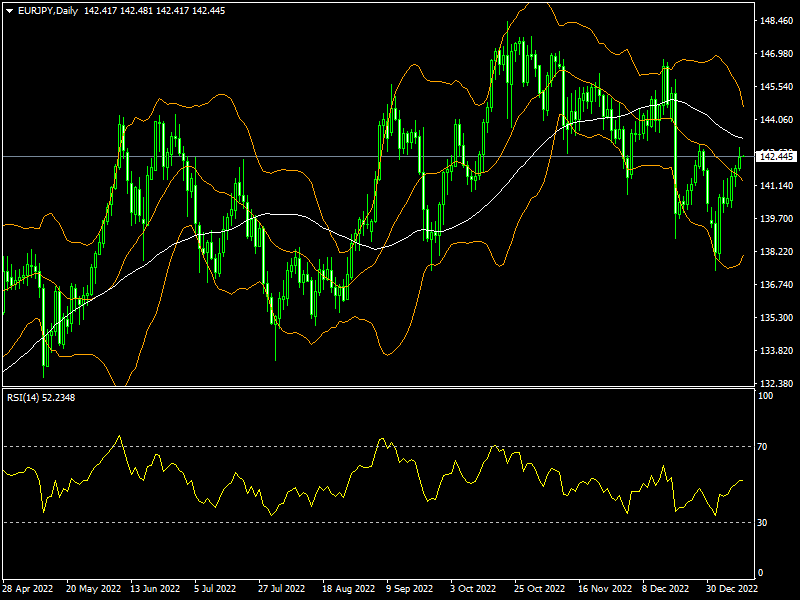Click the 18 Aug 2022 date label
The image size is (800, 600).
pyautogui.click(x=348, y=589)
